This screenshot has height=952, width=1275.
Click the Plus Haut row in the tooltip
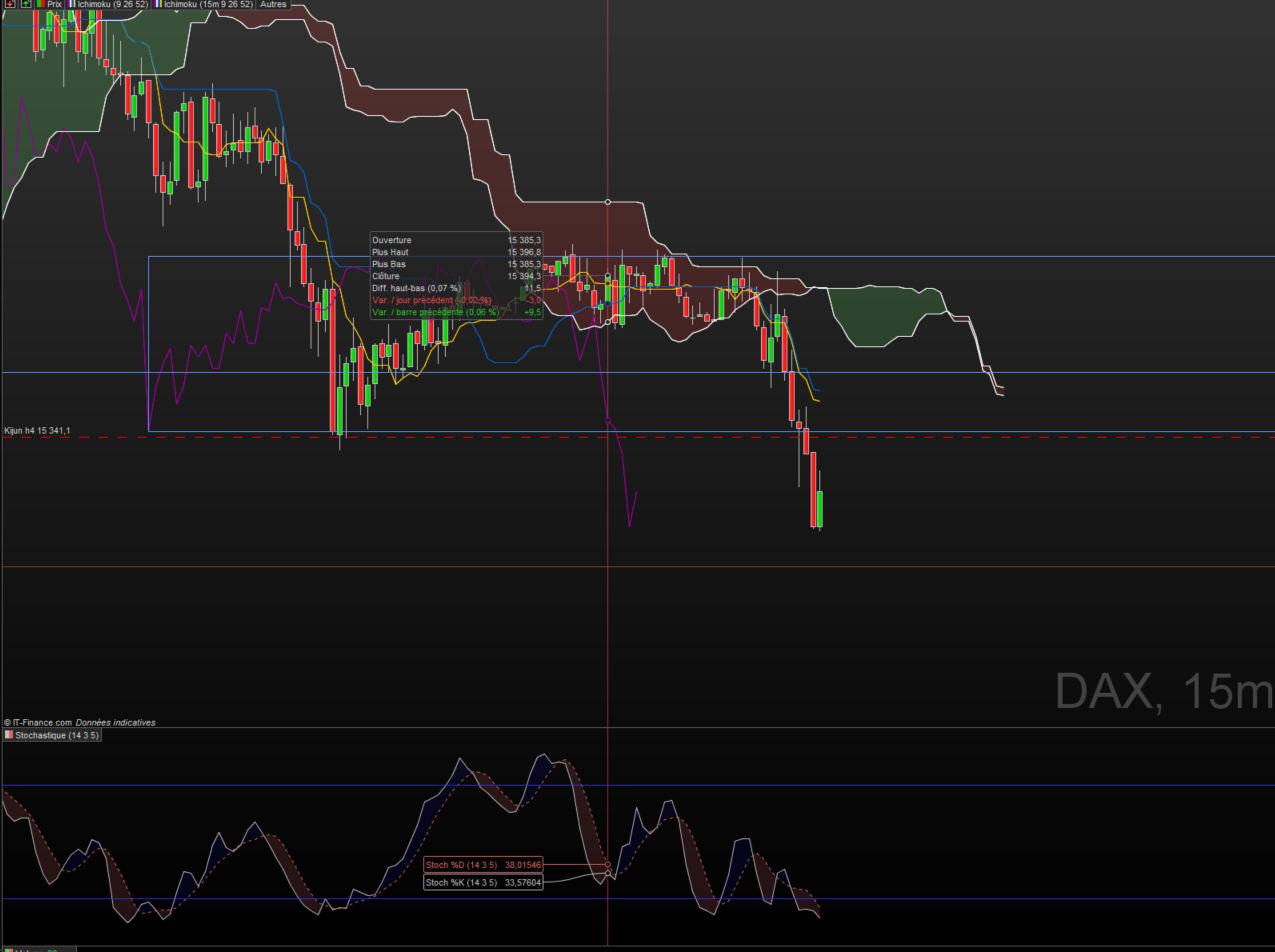point(456,252)
